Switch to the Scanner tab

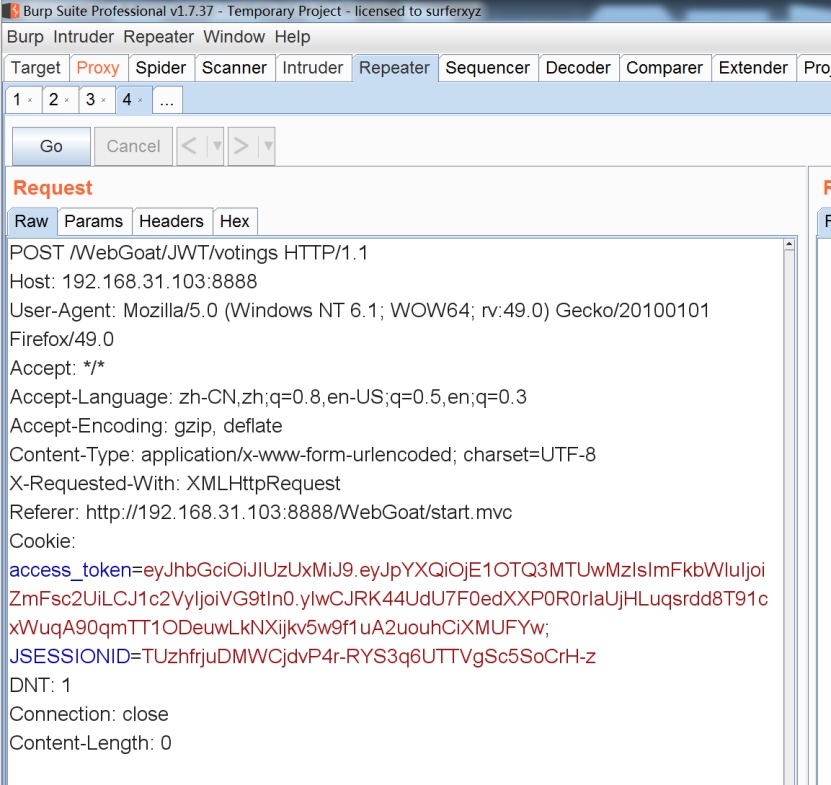point(234,68)
